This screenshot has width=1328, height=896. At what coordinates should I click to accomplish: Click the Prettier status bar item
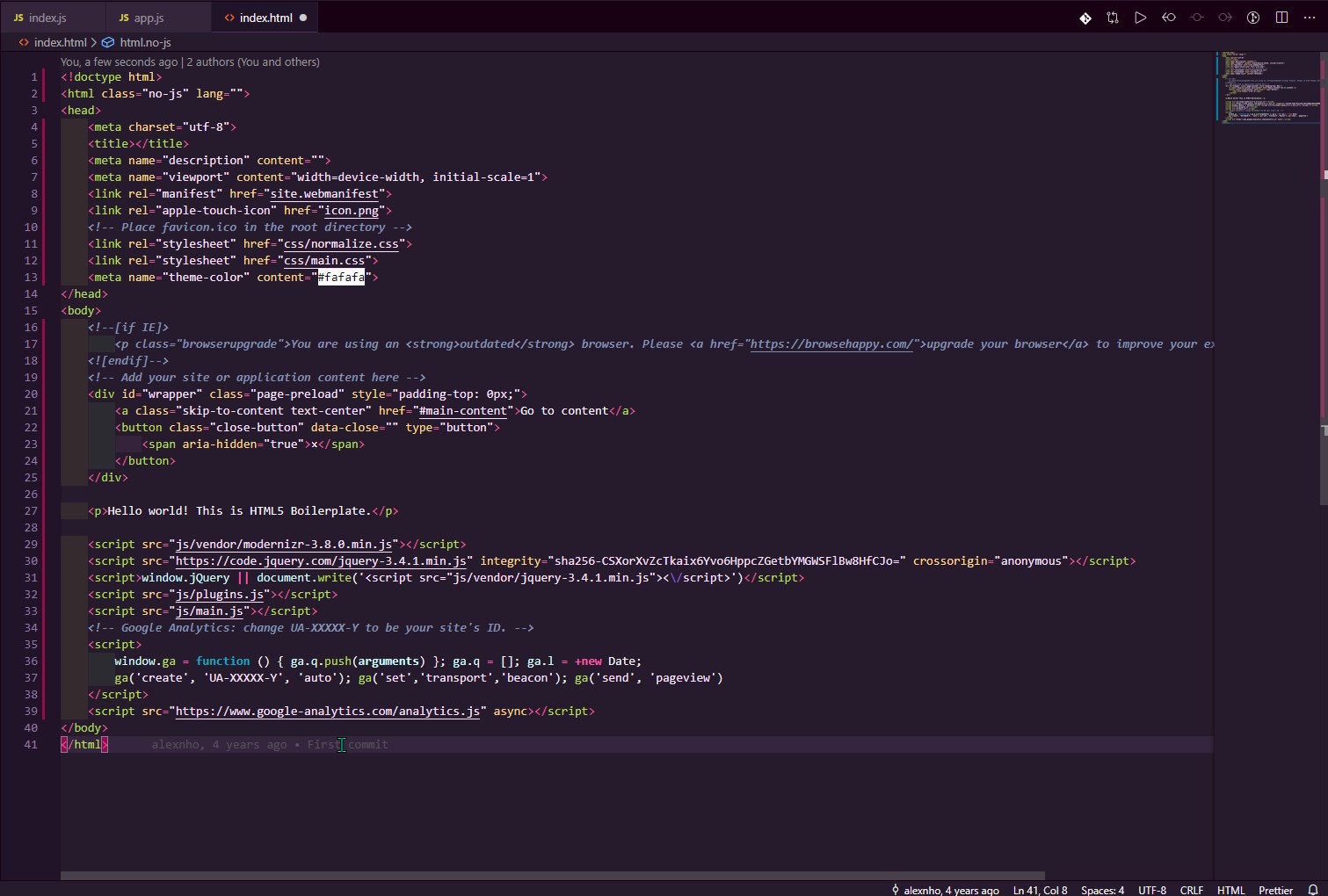click(x=1275, y=890)
